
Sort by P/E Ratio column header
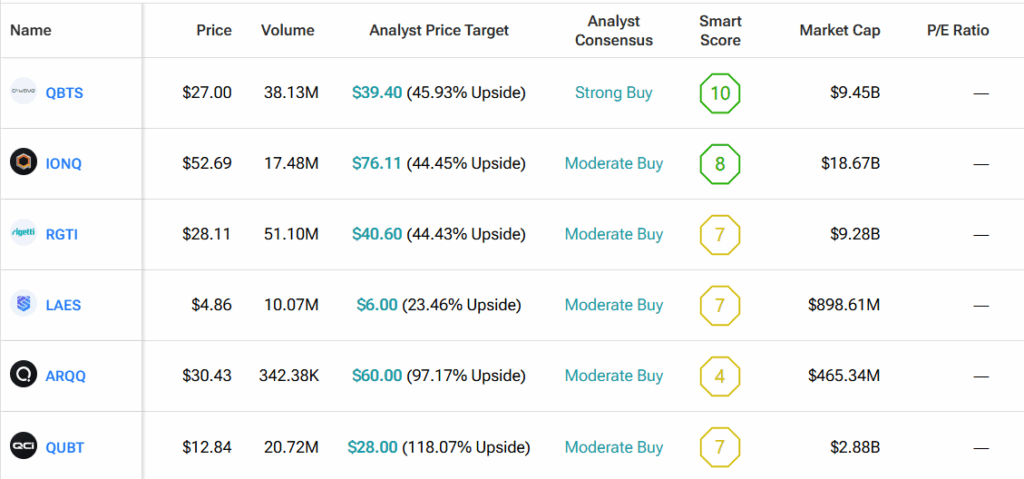click(x=957, y=30)
